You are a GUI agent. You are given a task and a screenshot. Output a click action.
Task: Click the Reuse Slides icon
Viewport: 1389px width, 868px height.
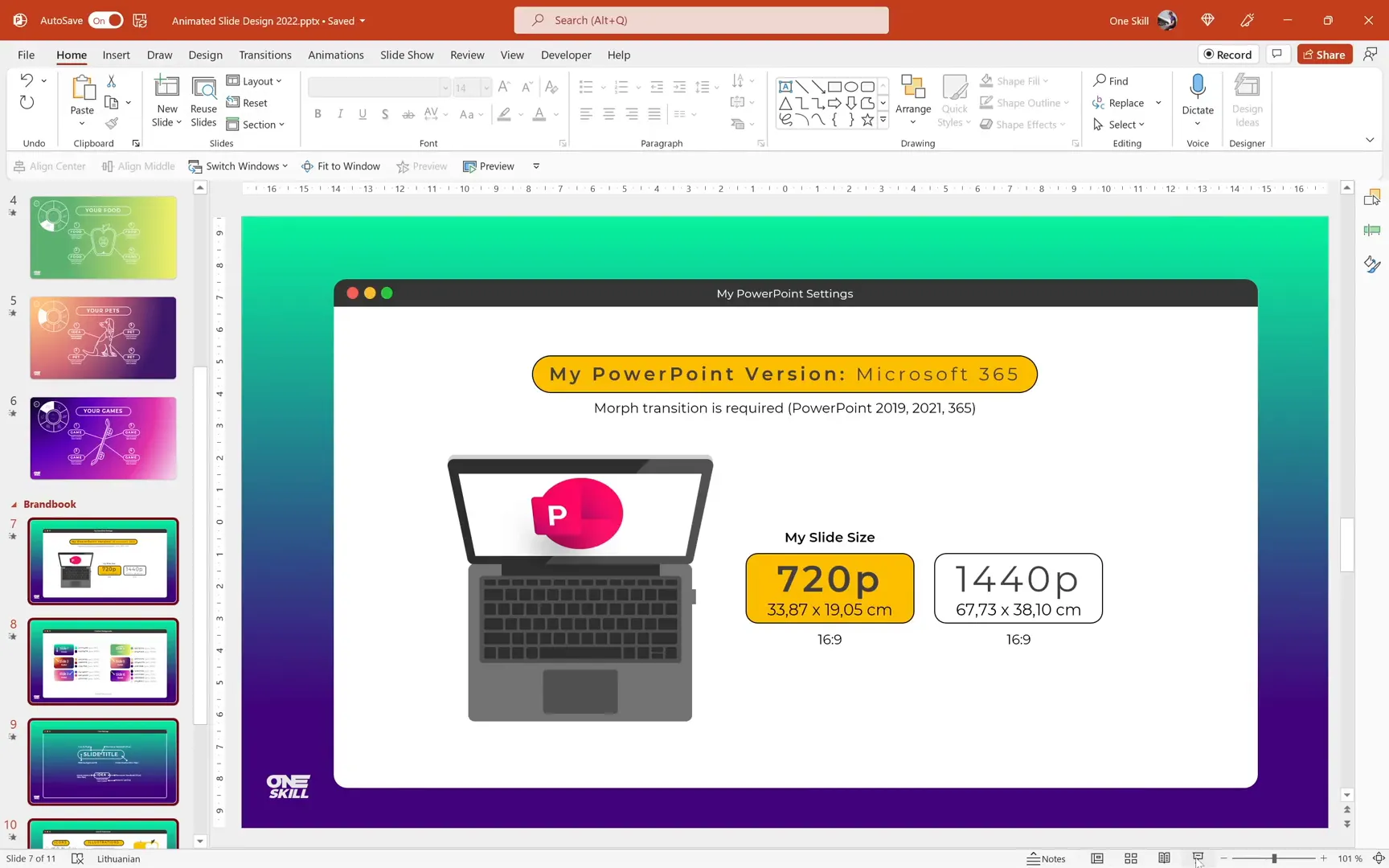click(x=203, y=87)
